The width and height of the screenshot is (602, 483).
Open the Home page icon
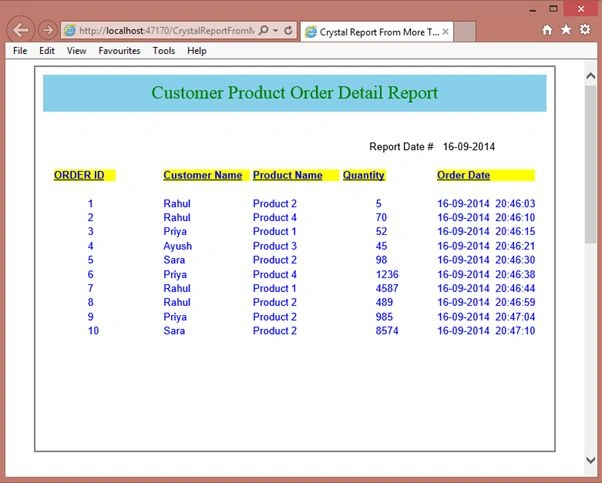(547, 30)
